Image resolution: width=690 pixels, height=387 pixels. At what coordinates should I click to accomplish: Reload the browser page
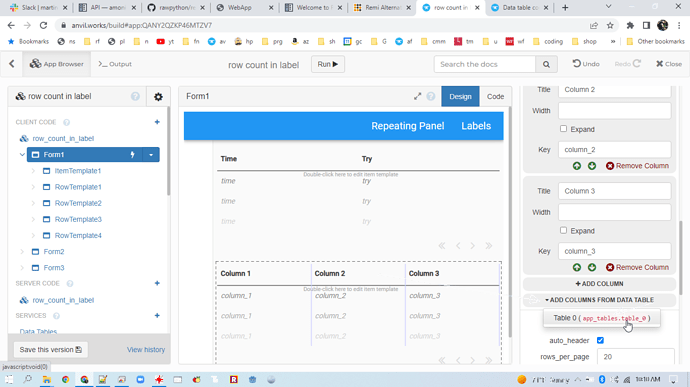point(43,26)
